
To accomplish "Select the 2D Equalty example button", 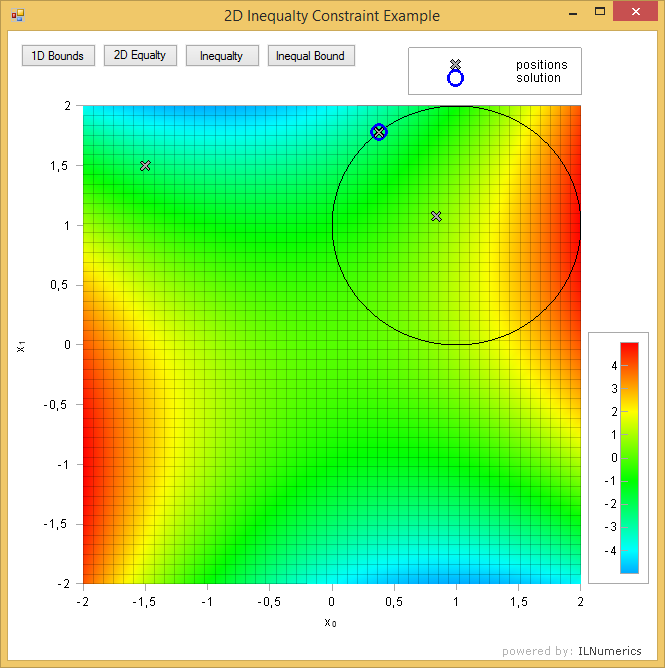I will (139, 56).
